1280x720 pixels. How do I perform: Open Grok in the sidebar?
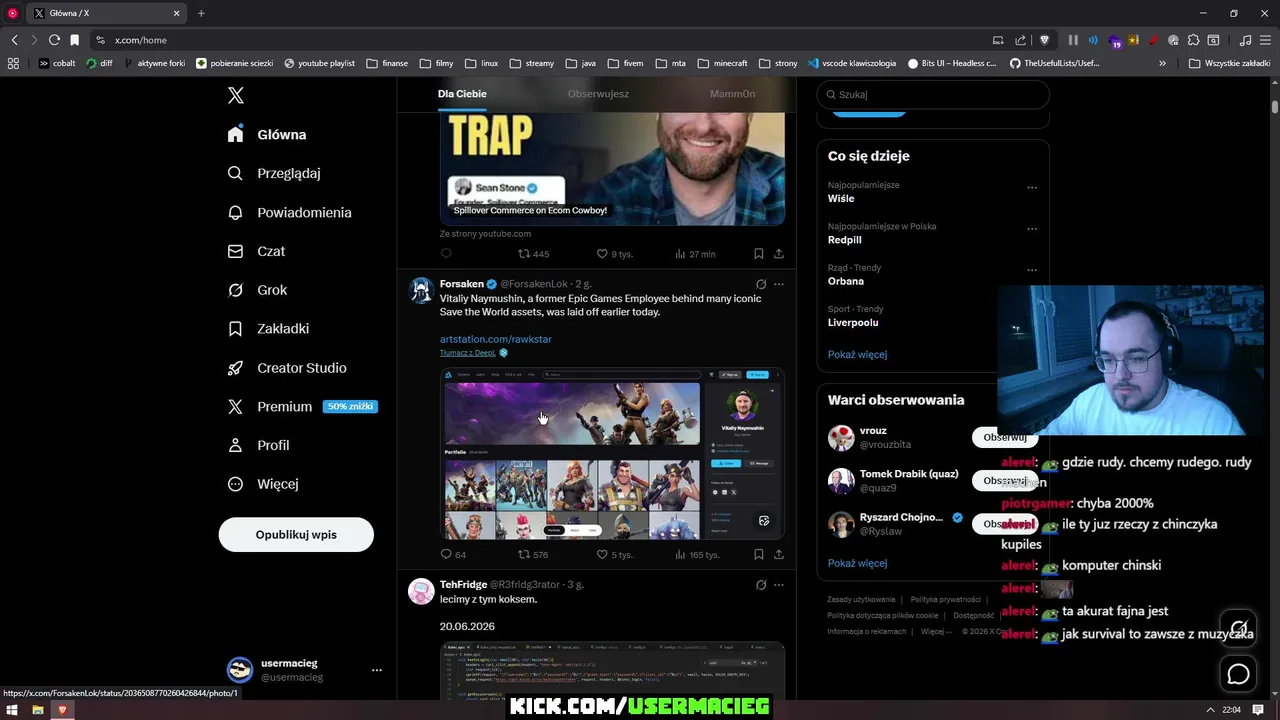tap(257, 290)
